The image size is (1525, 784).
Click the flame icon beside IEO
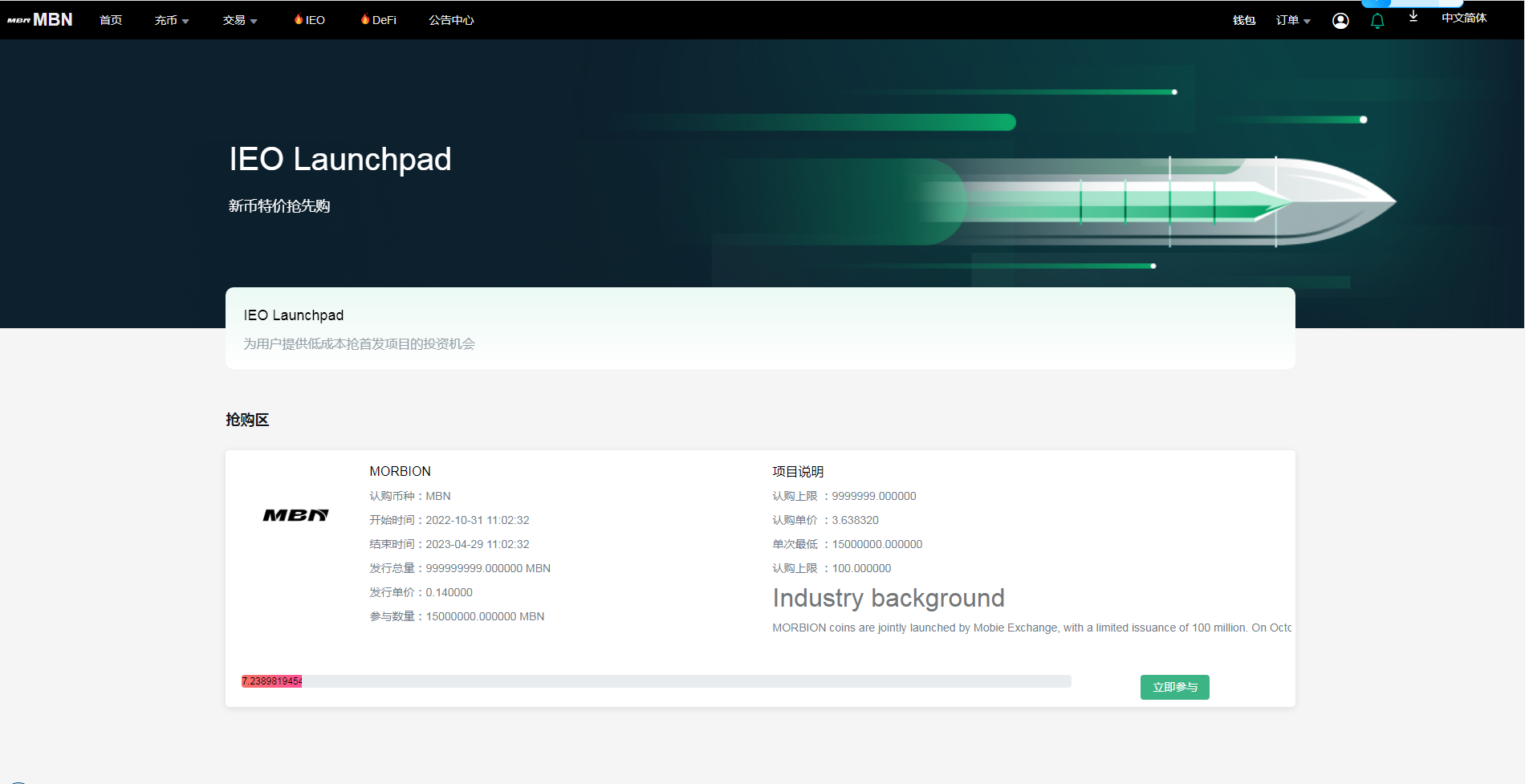pyautogui.click(x=299, y=19)
